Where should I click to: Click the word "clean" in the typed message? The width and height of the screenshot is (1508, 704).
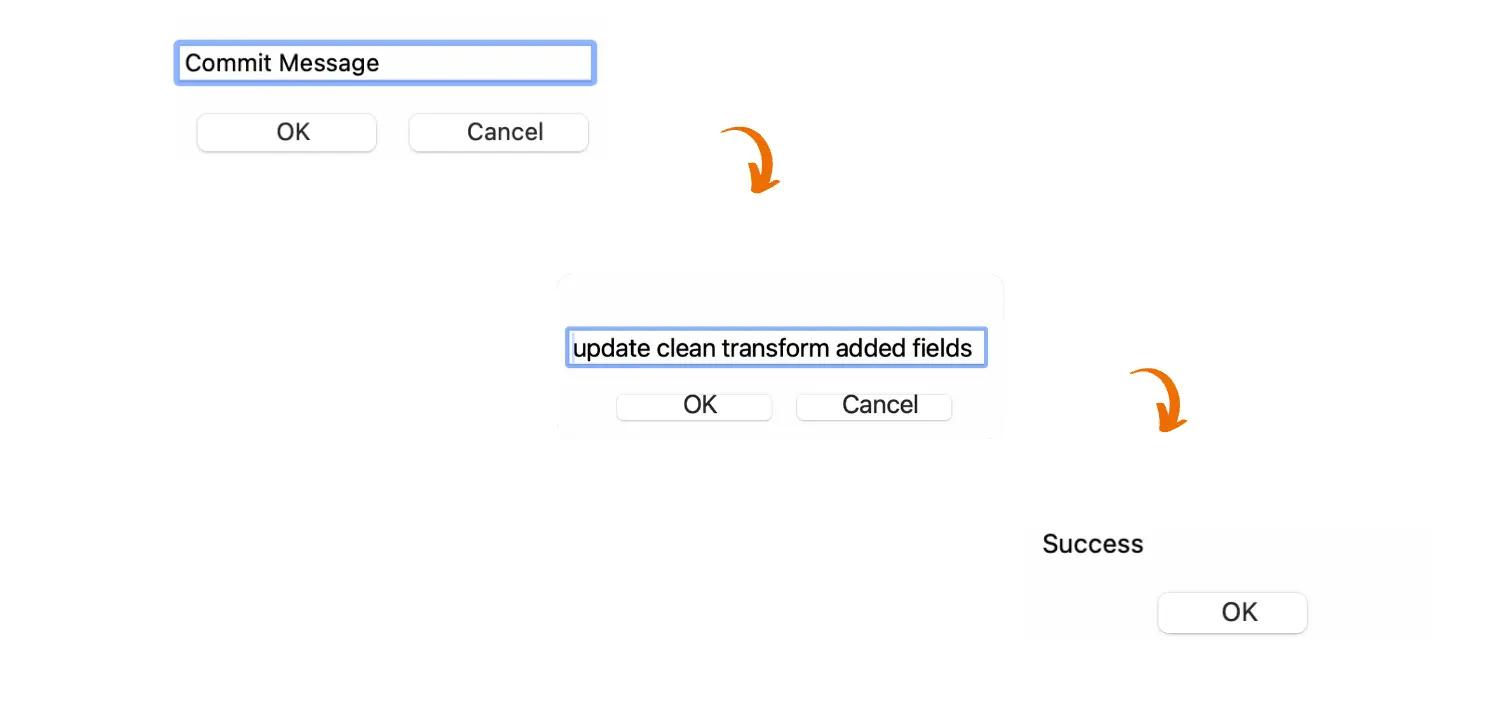[x=686, y=348]
